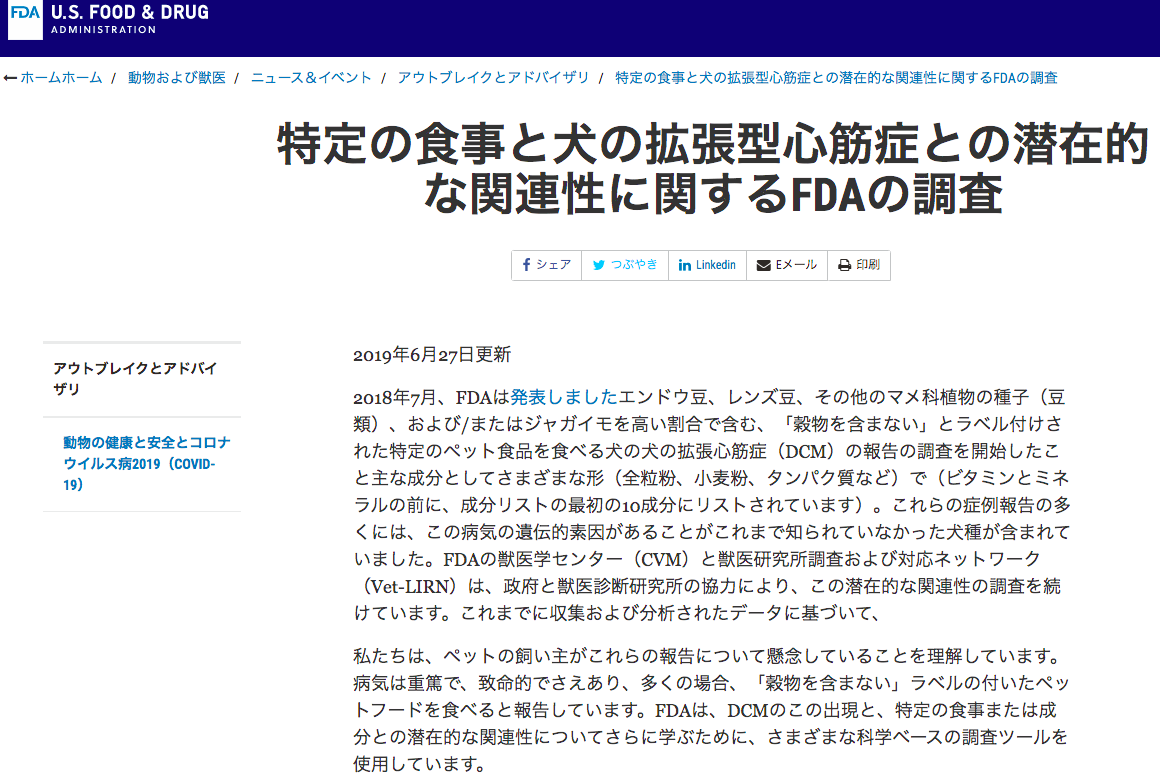The width and height of the screenshot is (1160, 780).
Task: Click U.S. Food & Drug Administration header text
Action: (129, 19)
